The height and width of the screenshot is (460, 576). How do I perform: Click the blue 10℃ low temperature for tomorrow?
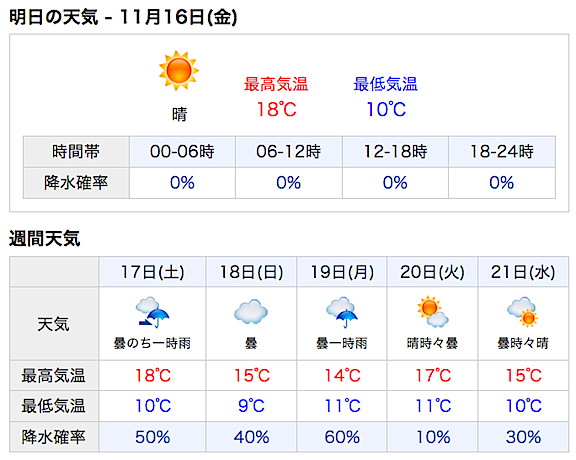[x=386, y=109]
